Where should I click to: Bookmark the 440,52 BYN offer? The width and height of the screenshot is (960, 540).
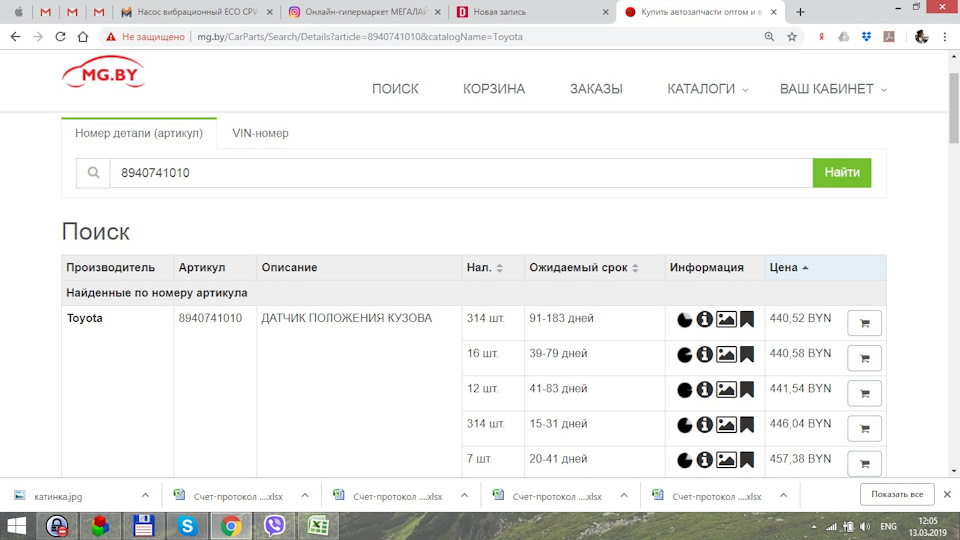click(747, 319)
